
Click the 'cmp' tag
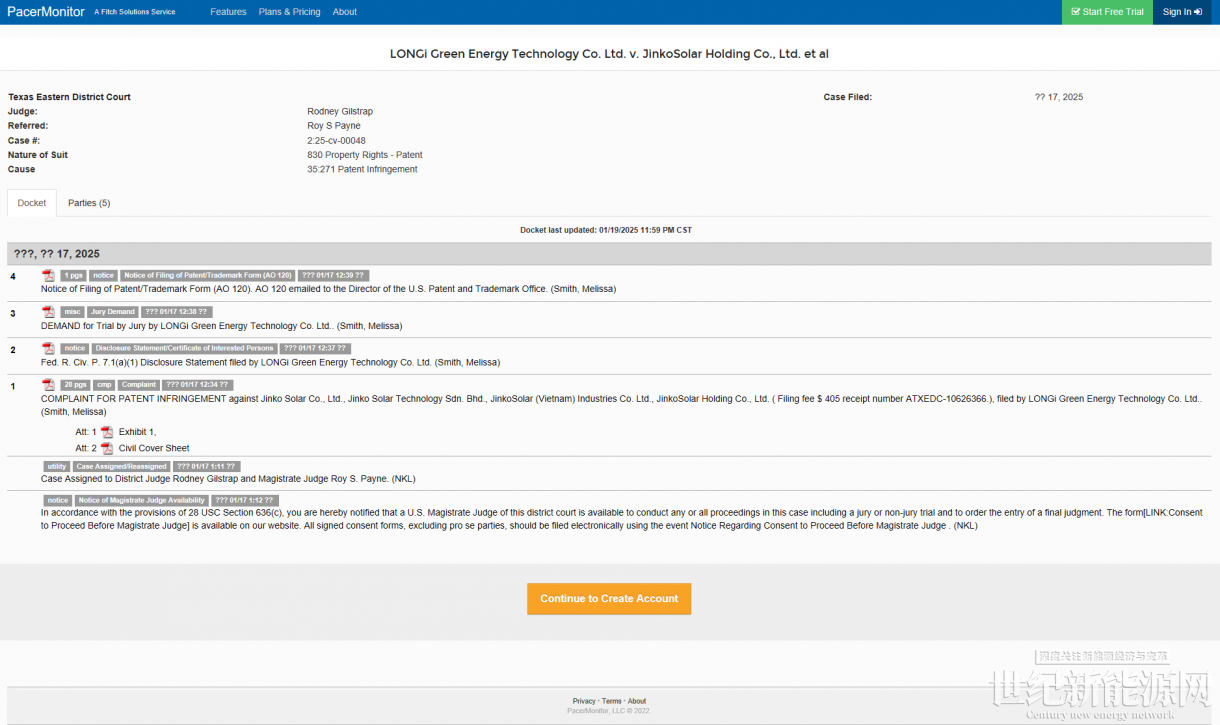tap(104, 384)
